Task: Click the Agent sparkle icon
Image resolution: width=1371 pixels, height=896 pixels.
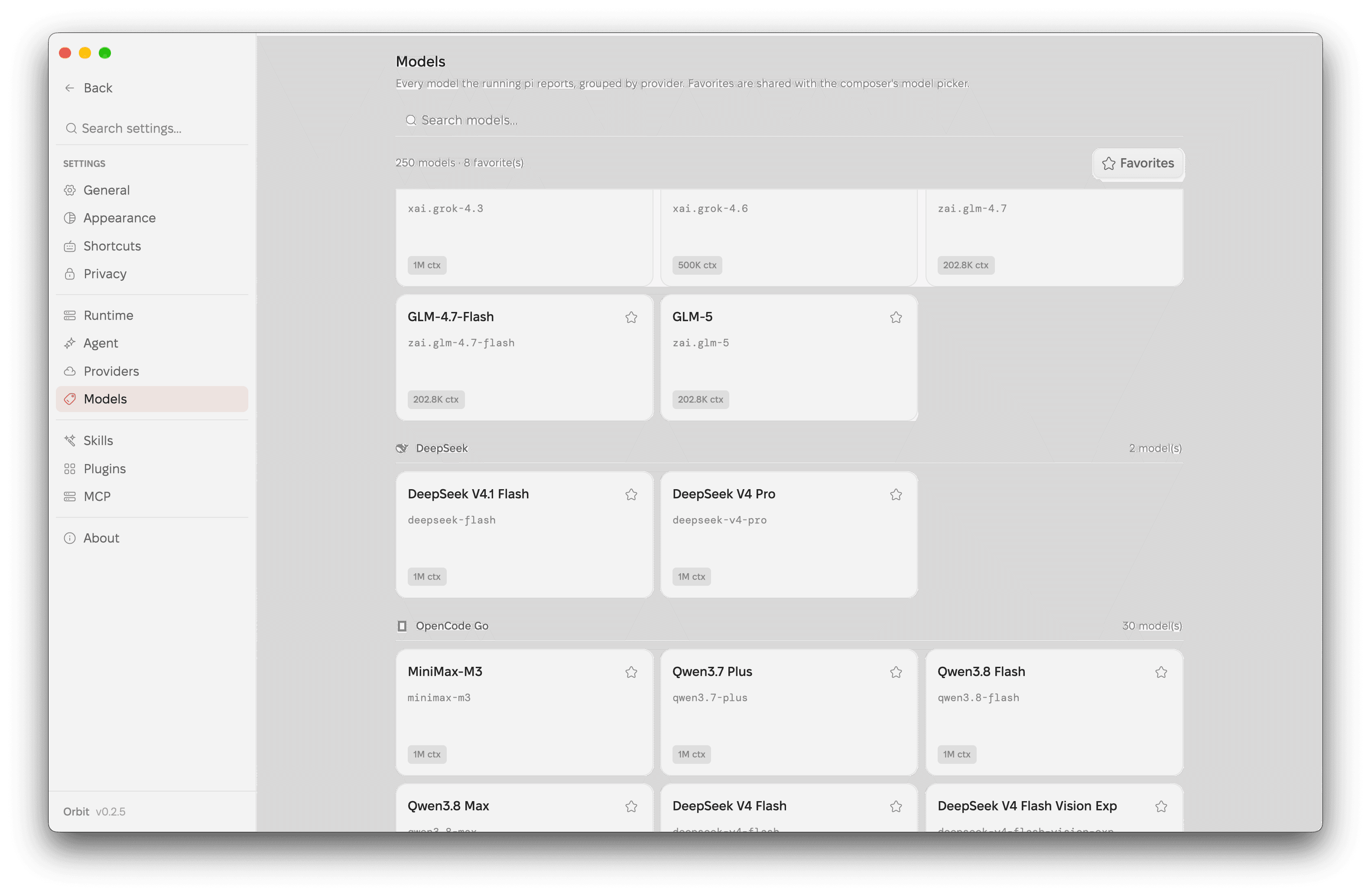Action: 70,343
